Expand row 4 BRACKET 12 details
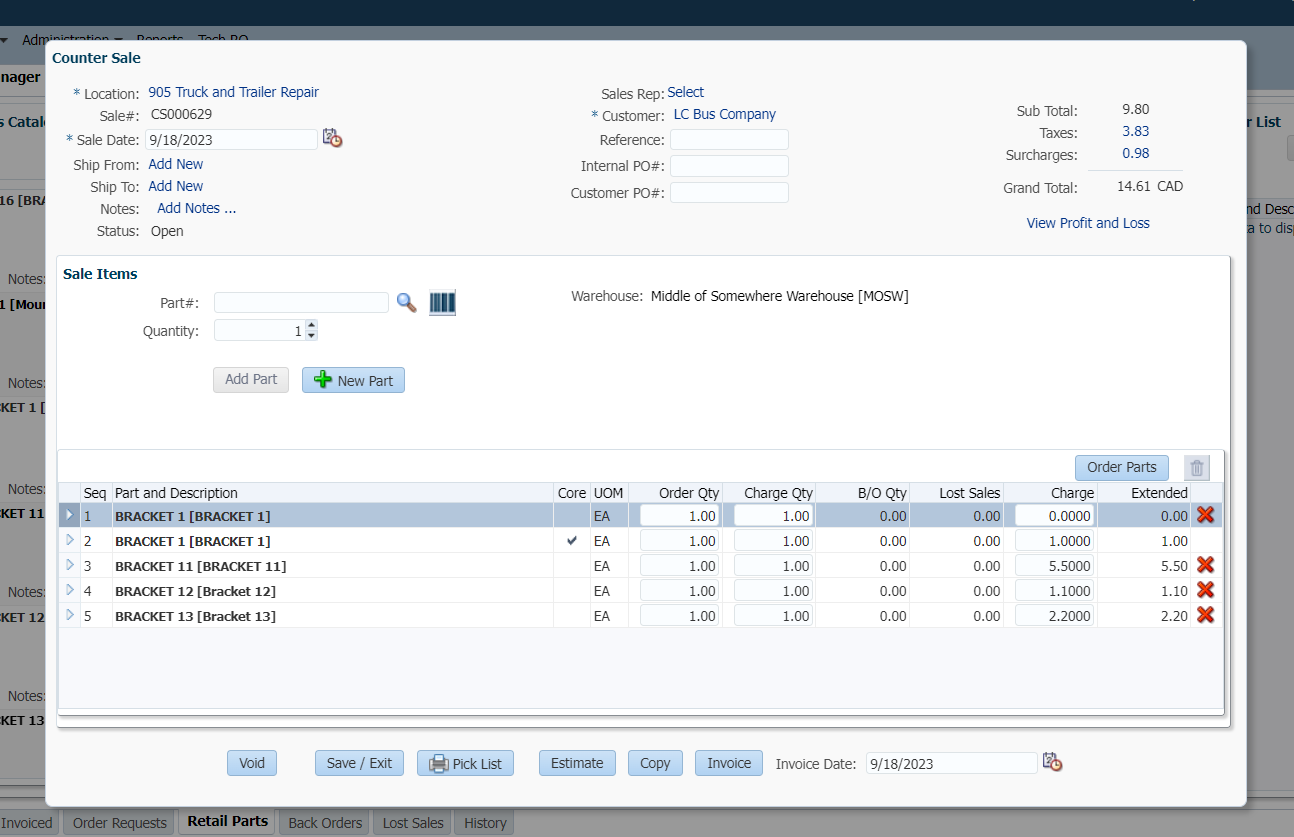The height and width of the screenshot is (837, 1294). (x=69, y=590)
